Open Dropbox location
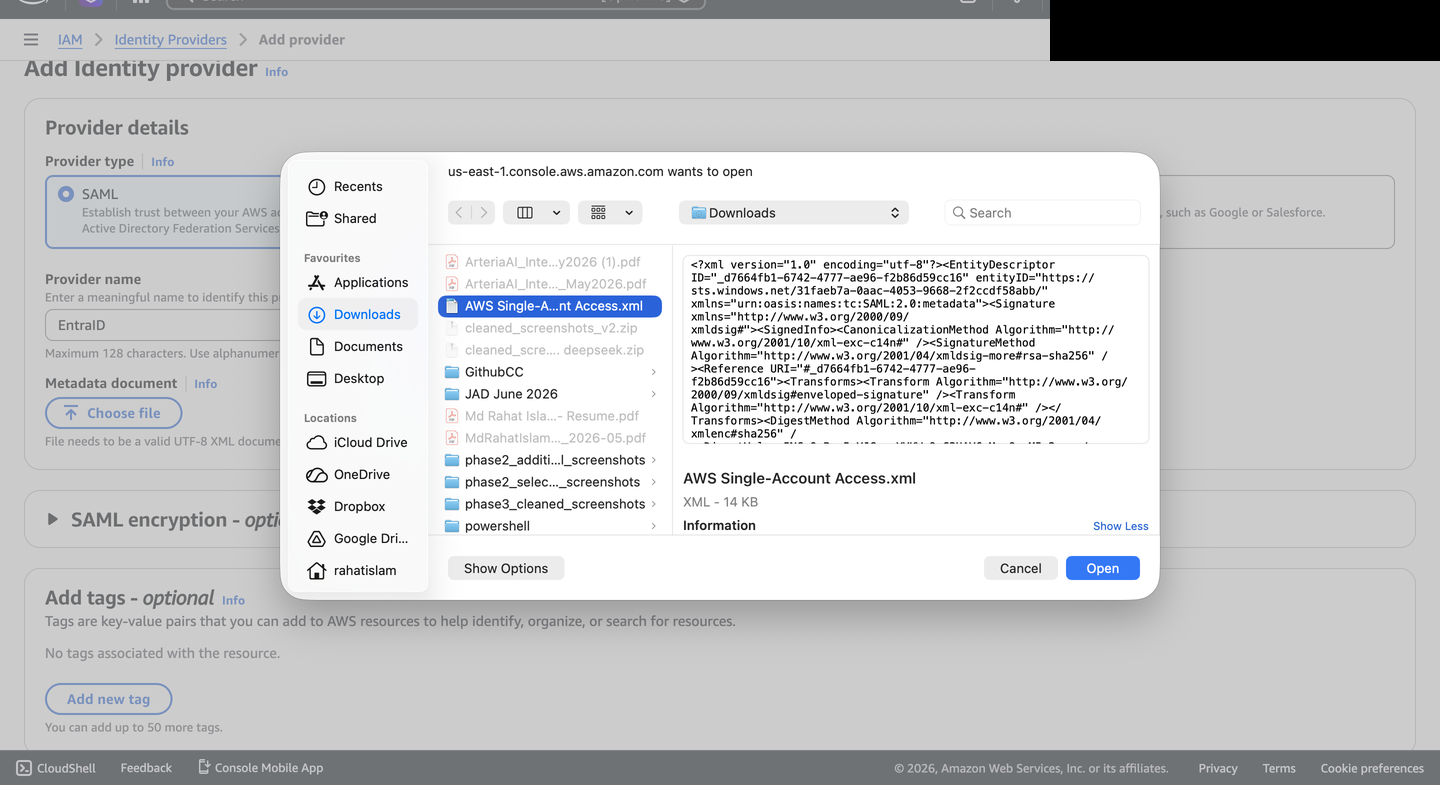1440x785 pixels. 346,507
